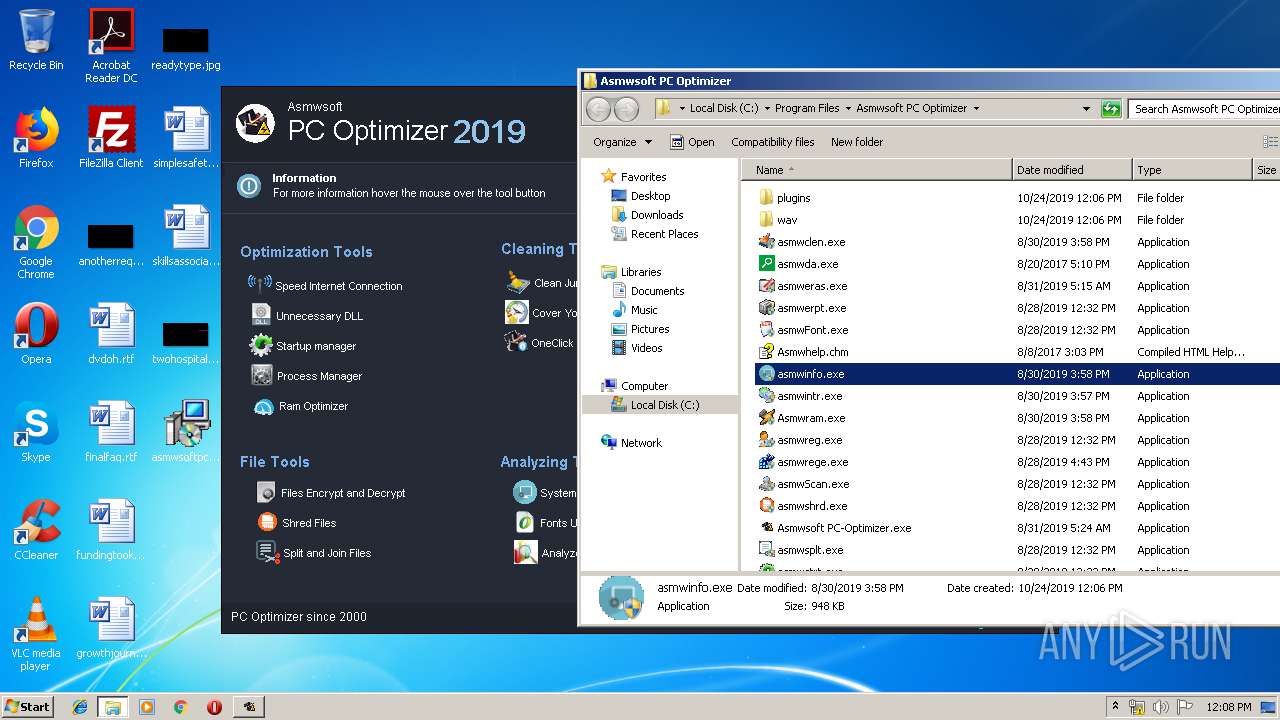Click Compatibility files in toolbar

(x=773, y=142)
